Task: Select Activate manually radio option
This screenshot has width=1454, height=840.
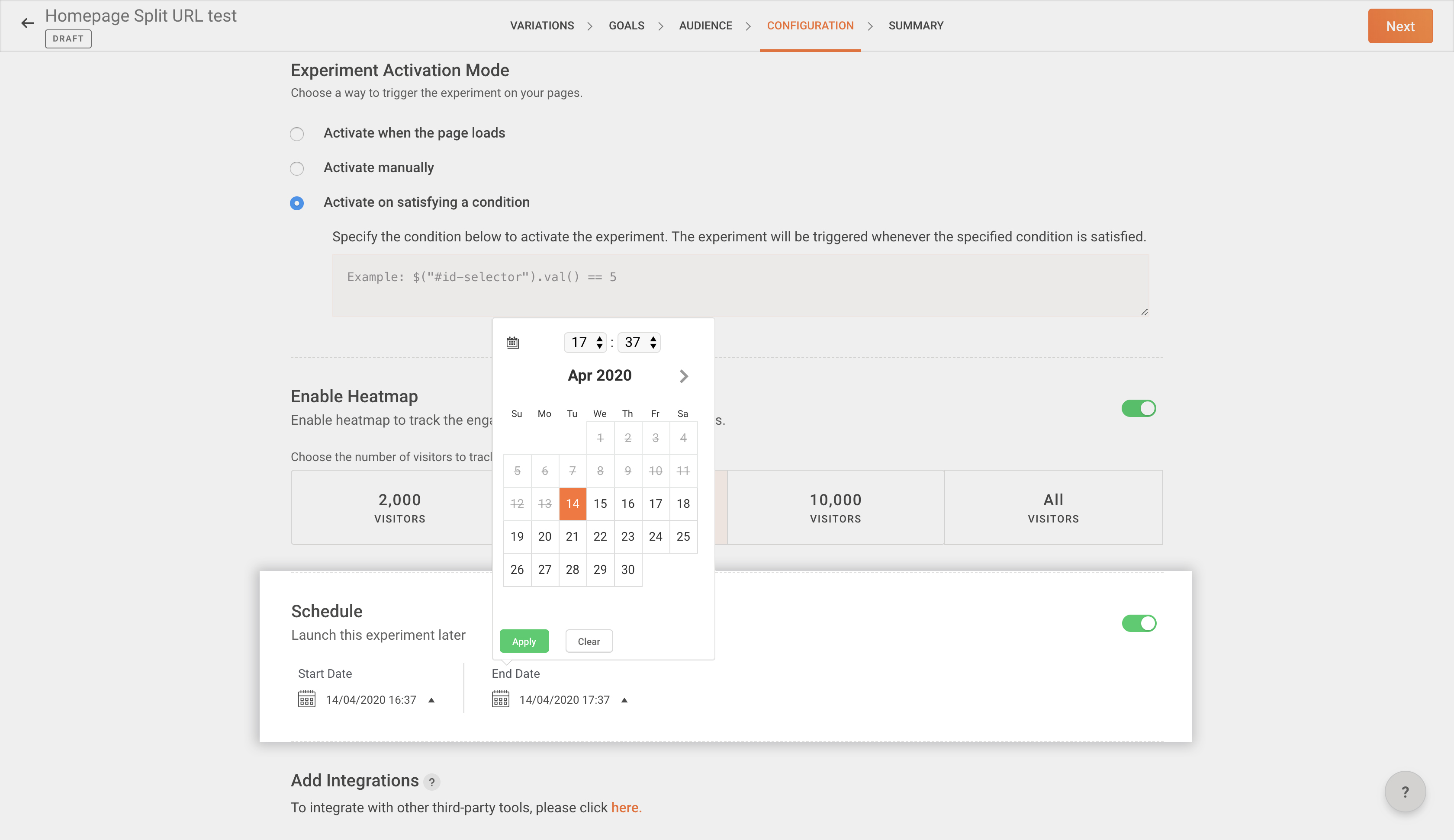Action: click(x=296, y=168)
